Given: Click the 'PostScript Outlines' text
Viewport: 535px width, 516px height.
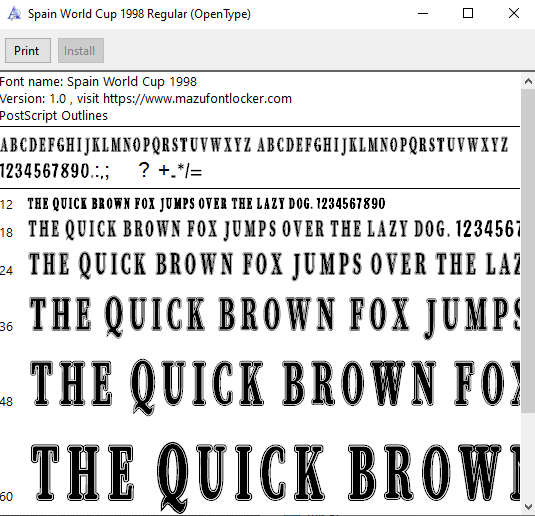Looking at the screenshot, I should [54, 116].
